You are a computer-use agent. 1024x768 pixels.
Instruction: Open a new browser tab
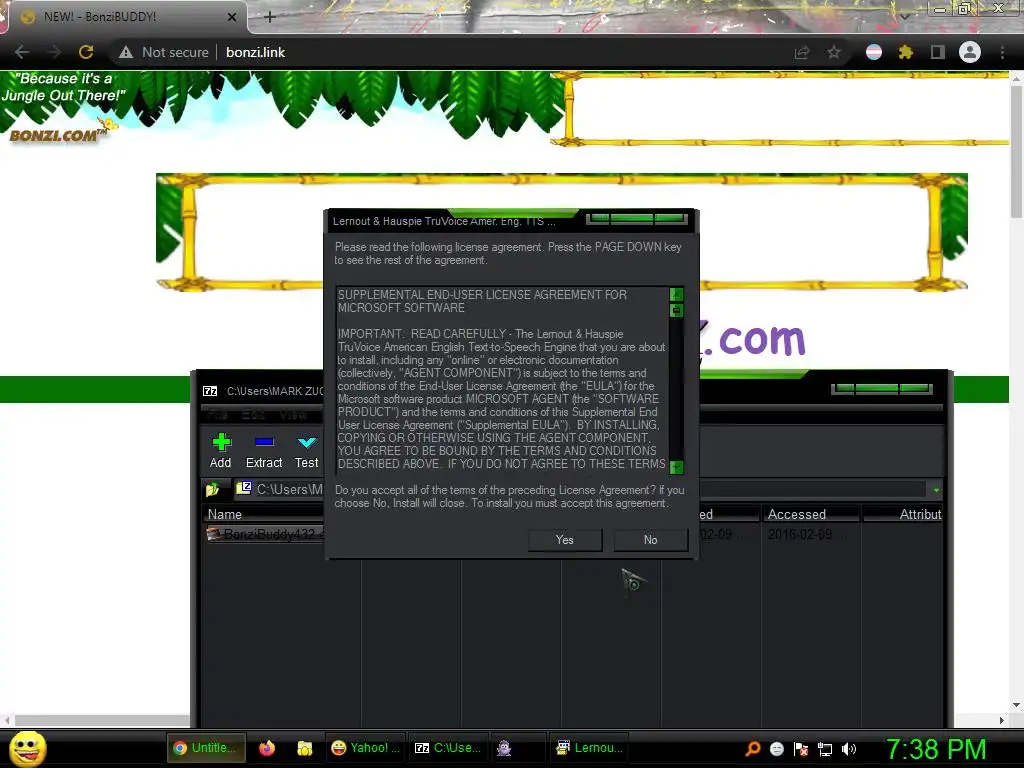pos(270,17)
